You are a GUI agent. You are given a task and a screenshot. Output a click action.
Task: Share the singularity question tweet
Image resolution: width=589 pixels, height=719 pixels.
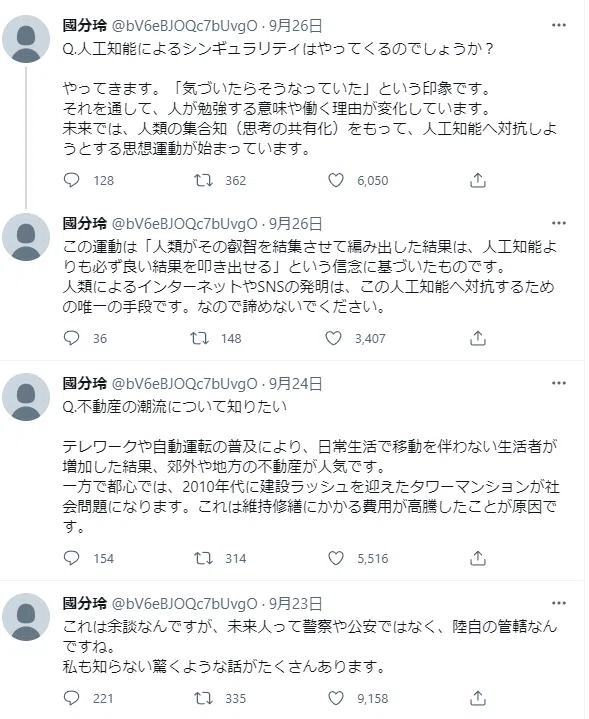(x=478, y=180)
